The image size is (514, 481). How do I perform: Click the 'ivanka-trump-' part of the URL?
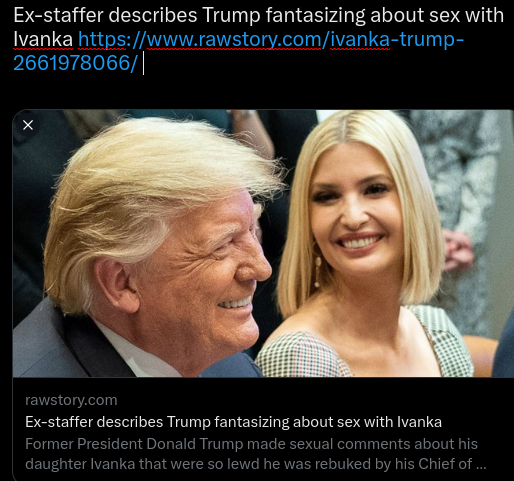click(397, 40)
